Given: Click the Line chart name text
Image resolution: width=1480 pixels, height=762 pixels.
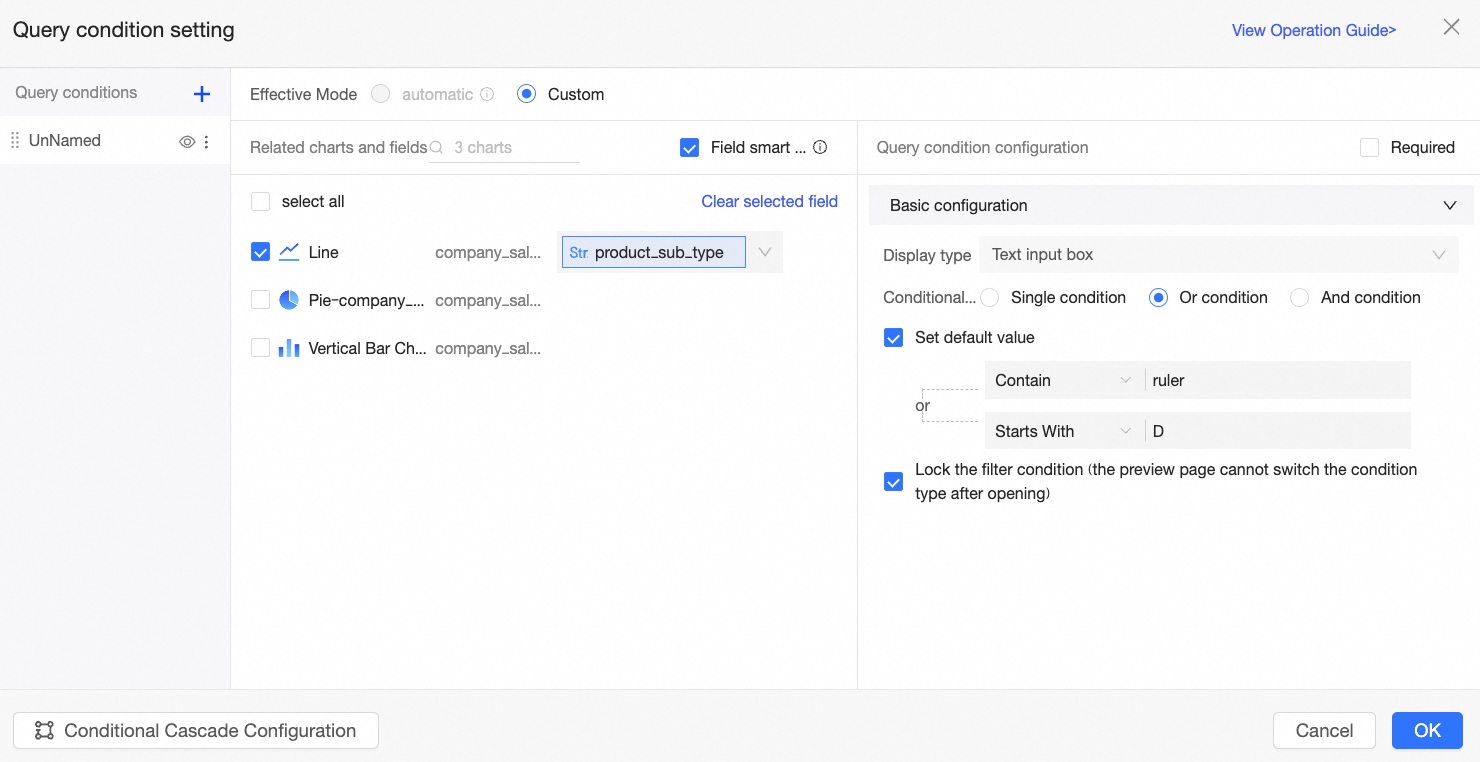Looking at the screenshot, I should (x=323, y=252).
